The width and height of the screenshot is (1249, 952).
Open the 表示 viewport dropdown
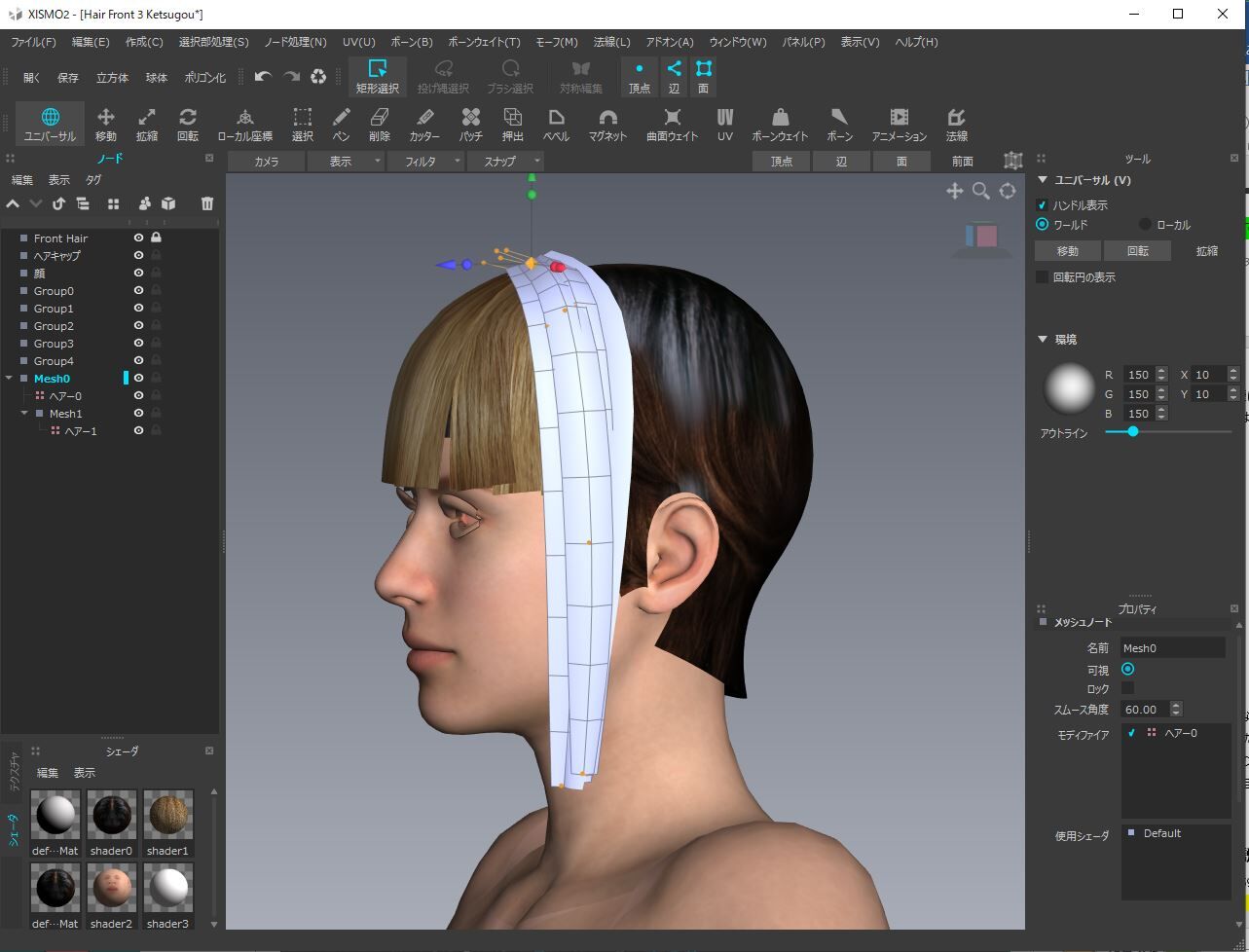347,162
